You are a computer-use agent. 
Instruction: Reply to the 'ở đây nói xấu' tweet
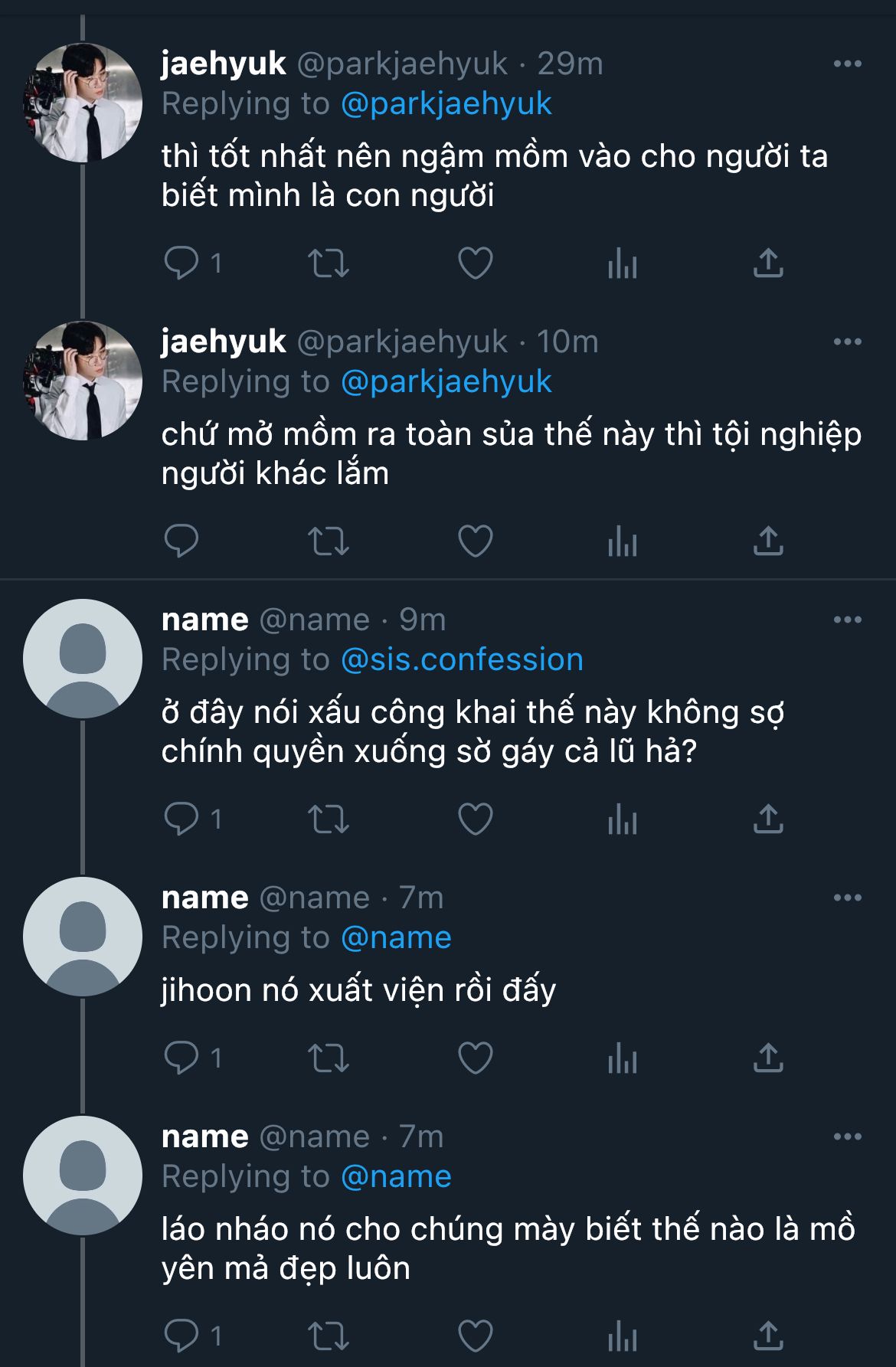coord(181,819)
